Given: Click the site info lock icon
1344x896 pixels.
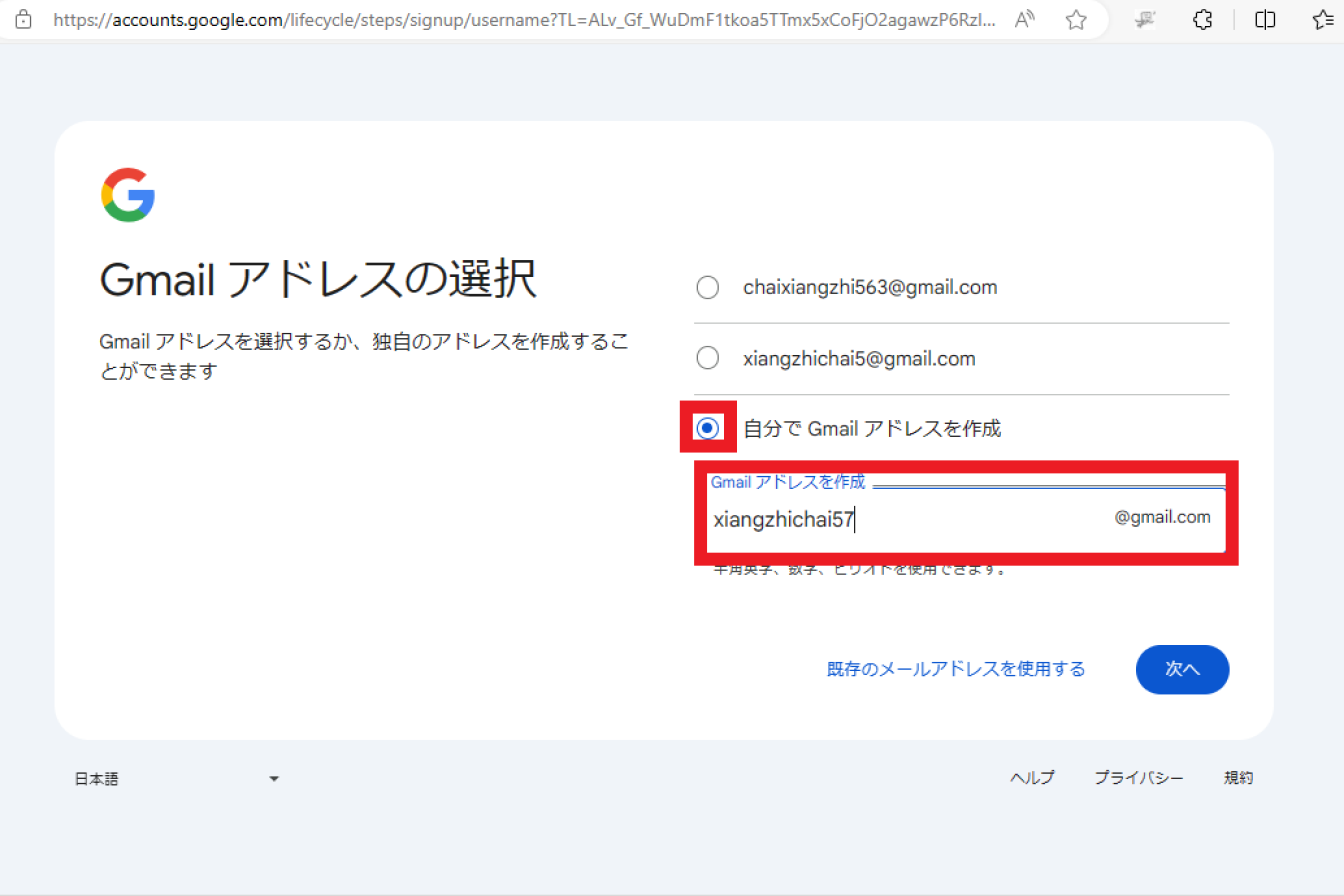Looking at the screenshot, I should (x=24, y=19).
